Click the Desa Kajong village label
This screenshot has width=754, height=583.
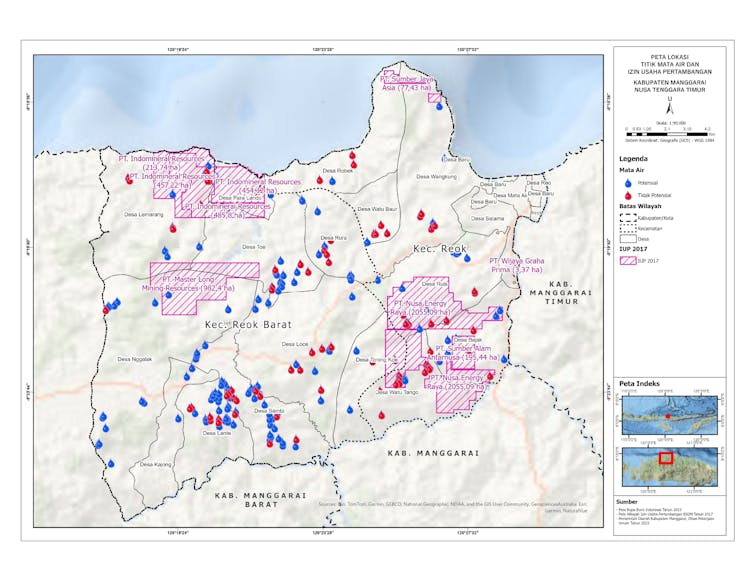[x=156, y=464]
